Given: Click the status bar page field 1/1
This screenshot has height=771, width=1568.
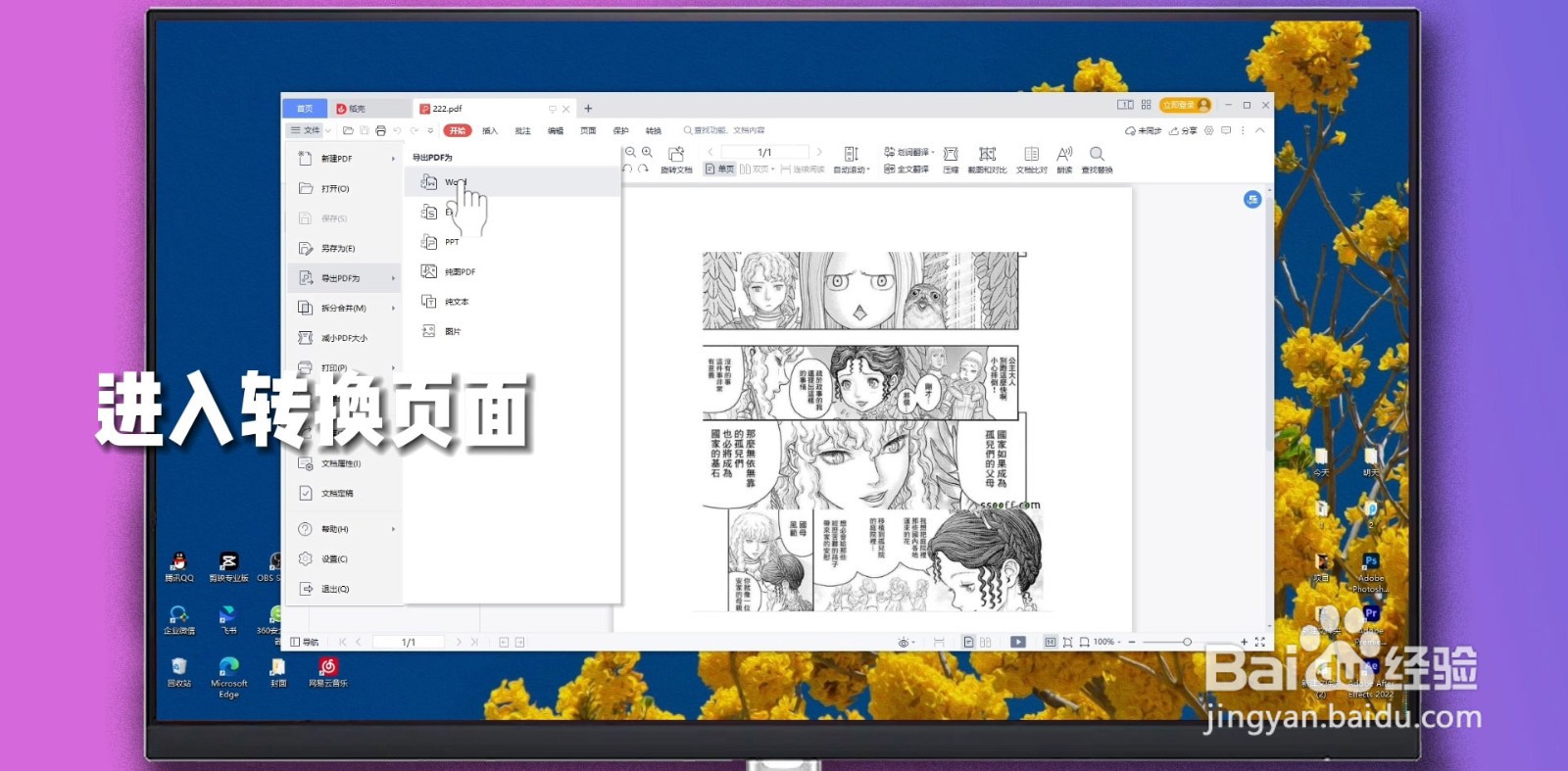Looking at the screenshot, I should point(409,642).
